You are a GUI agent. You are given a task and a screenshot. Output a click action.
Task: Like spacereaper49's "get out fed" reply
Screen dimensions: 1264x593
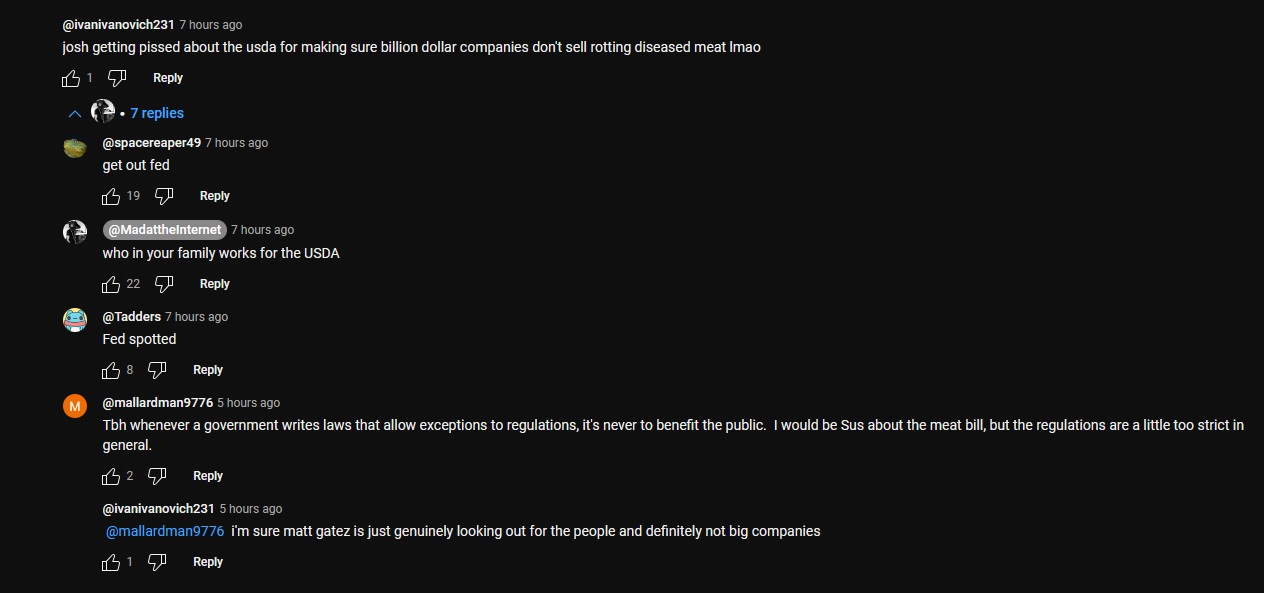click(x=111, y=196)
